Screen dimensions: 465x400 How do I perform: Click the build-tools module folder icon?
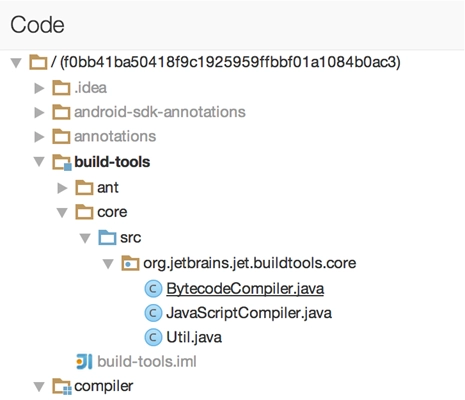coord(62,162)
